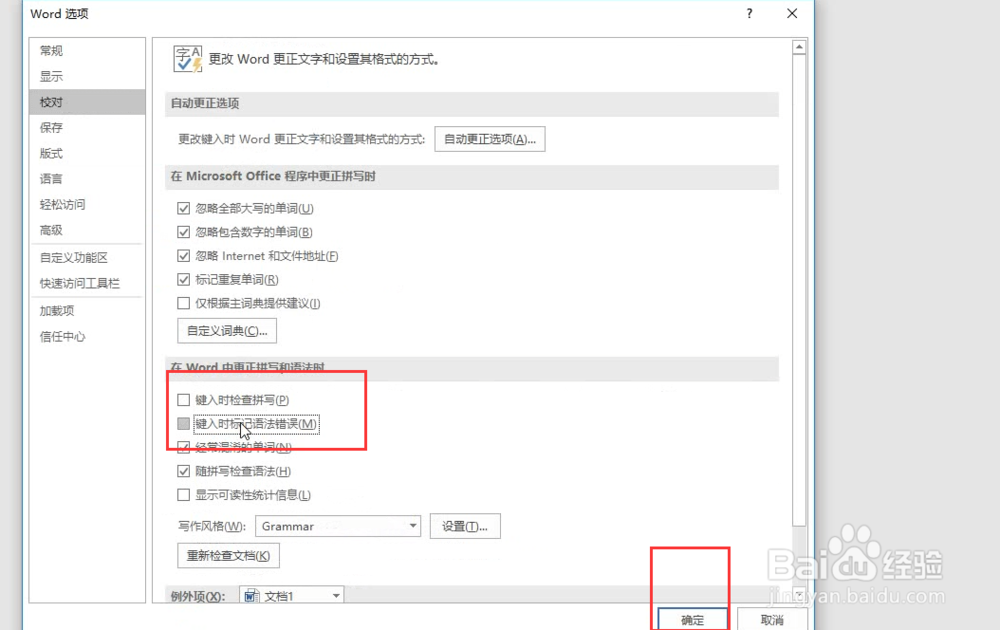Screen dimensions: 1000x630
Task: Toggle 键入时标记语法错误 checkbox
Action: (x=184, y=423)
